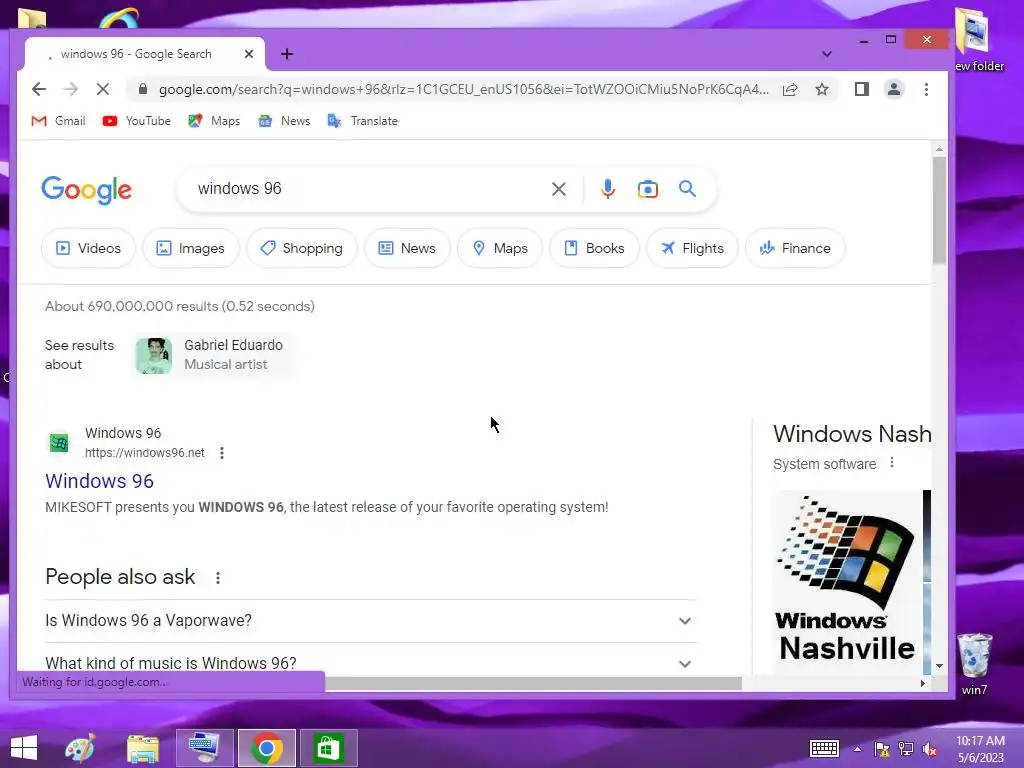The width and height of the screenshot is (1024, 768).
Task: Filter results by Videos
Action: 88,248
